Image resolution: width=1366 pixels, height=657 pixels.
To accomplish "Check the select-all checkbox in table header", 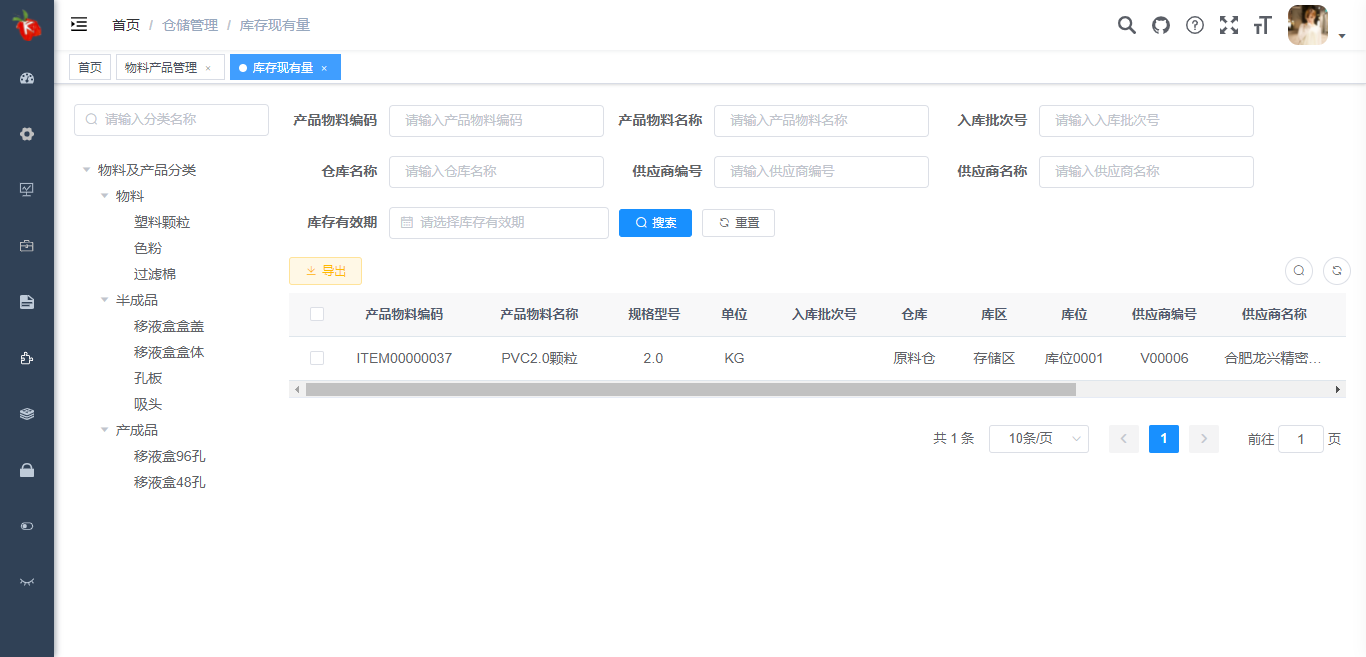I will [317, 314].
